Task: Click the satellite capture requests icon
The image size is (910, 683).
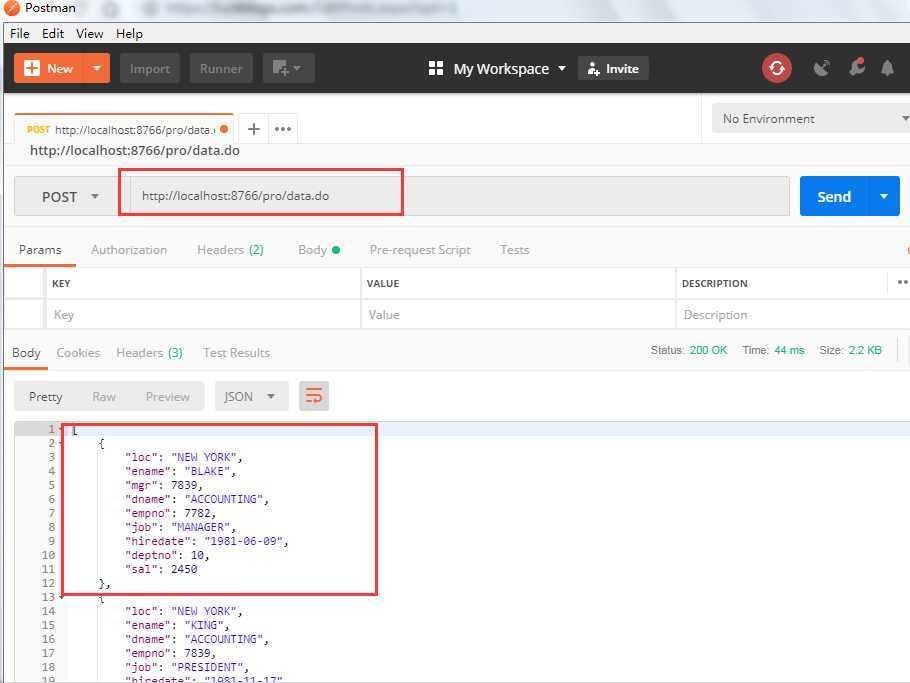Action: pos(821,68)
